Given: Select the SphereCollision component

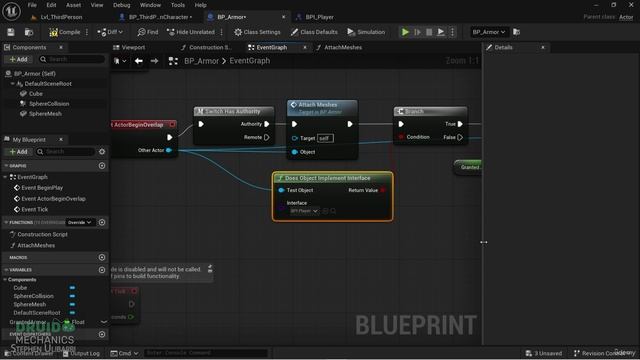Looking at the screenshot, I should tap(49, 104).
